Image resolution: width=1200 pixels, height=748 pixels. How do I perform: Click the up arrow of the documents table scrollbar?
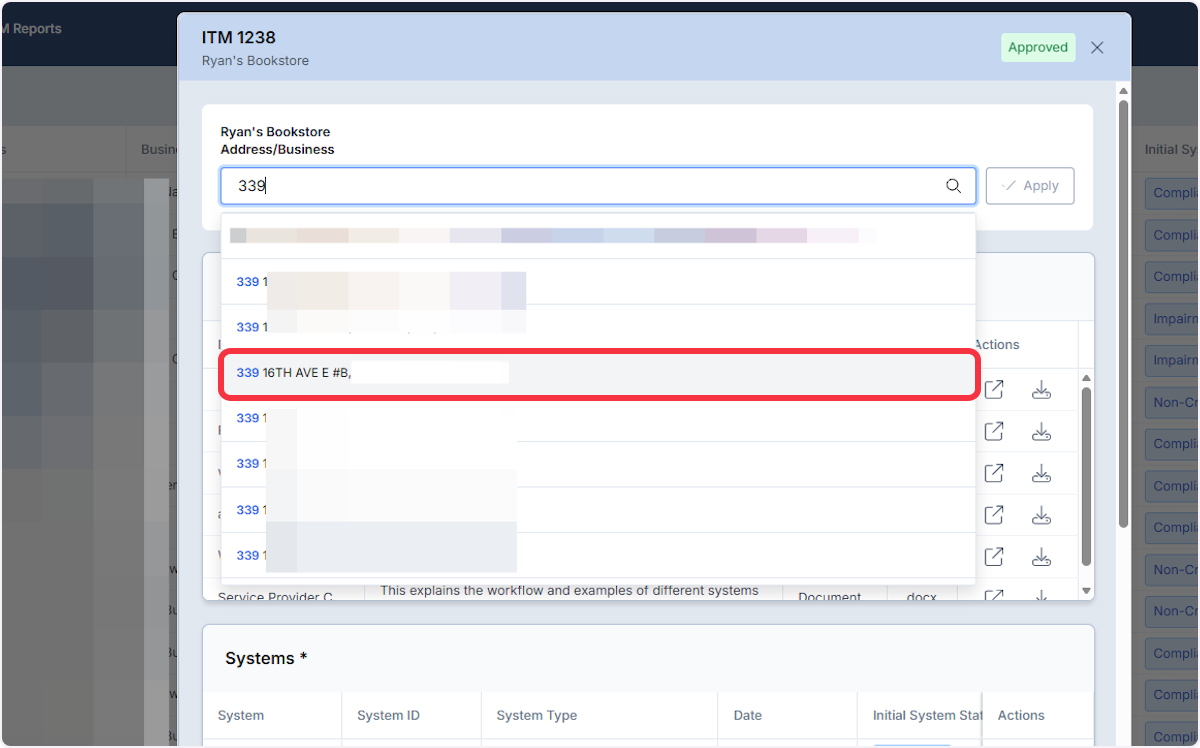1087,378
